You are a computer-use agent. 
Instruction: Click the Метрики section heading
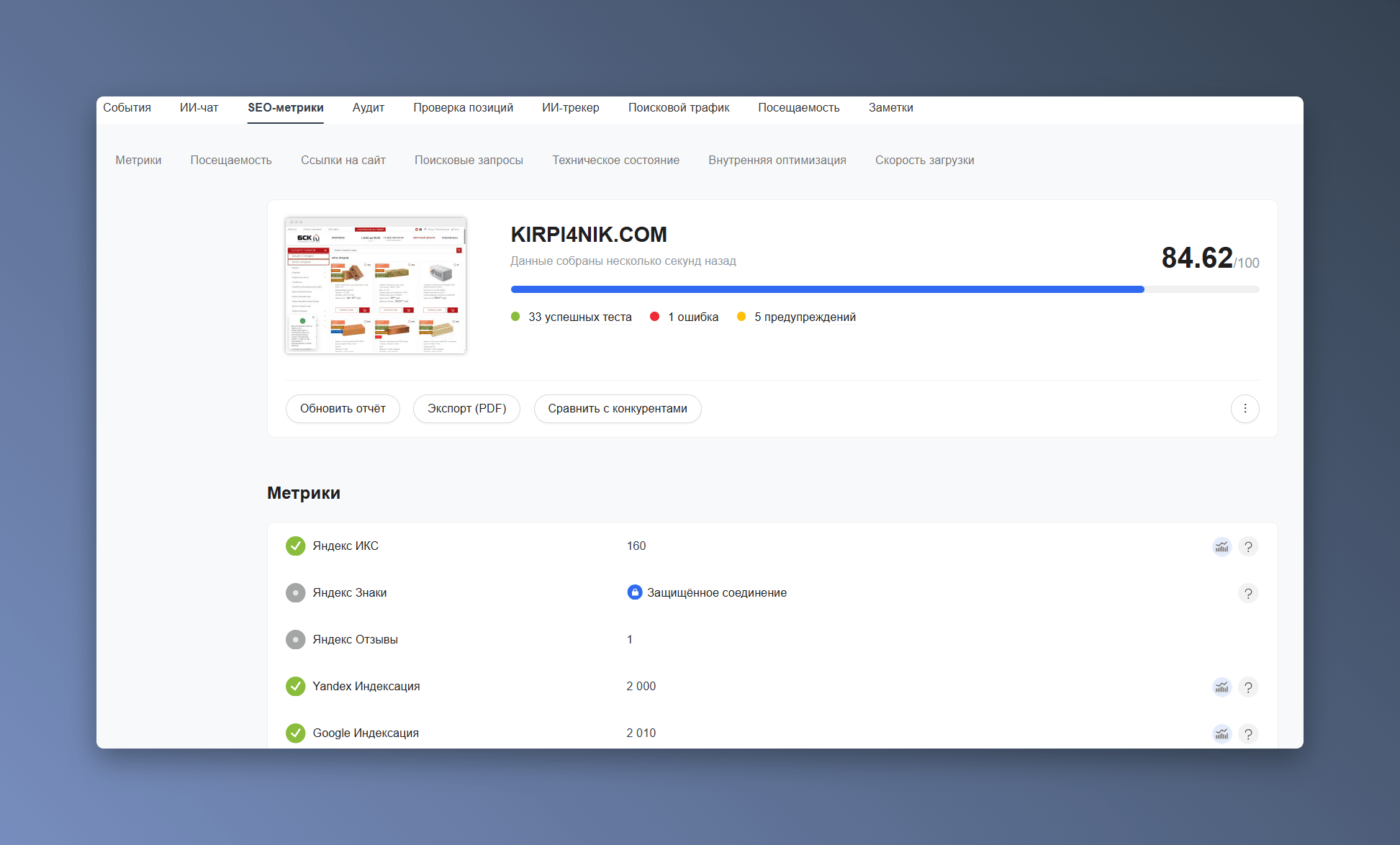304,493
